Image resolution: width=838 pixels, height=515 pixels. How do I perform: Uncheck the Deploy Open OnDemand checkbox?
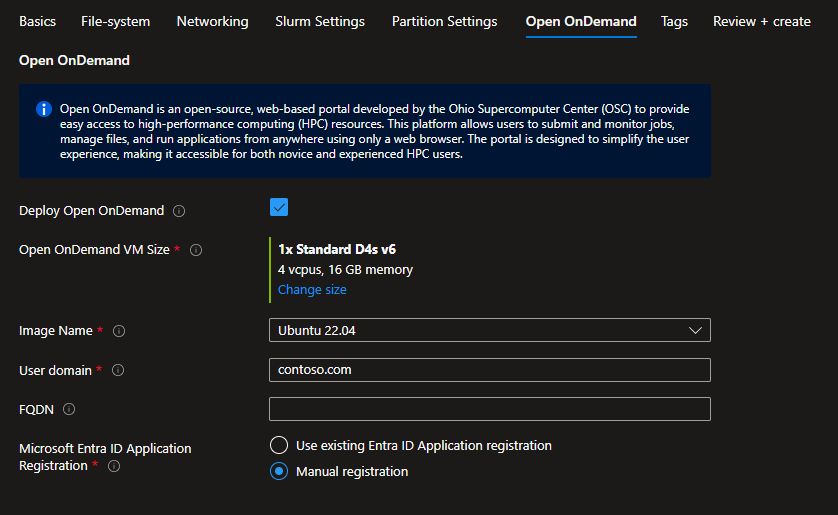279,207
